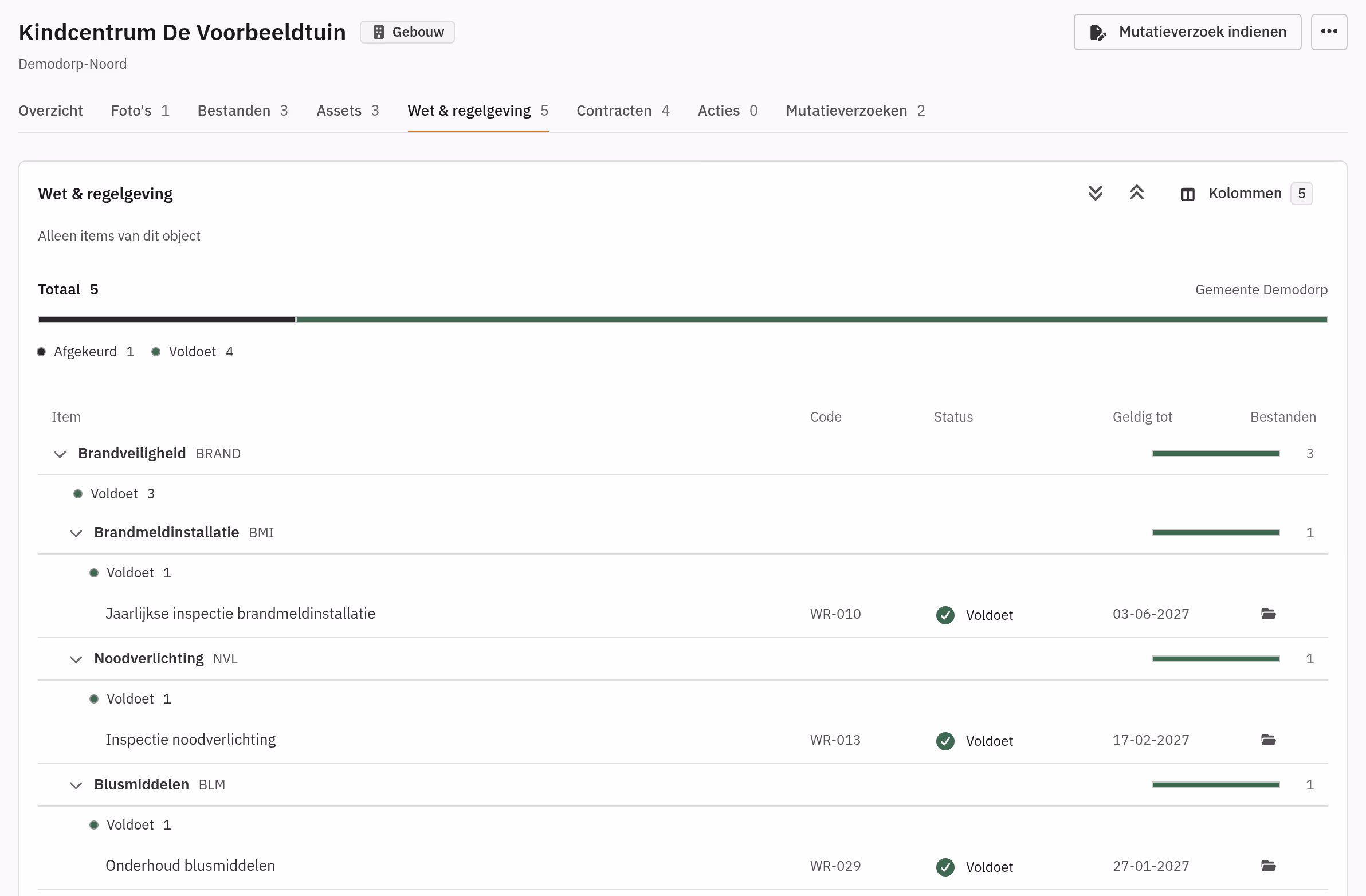Image resolution: width=1366 pixels, height=896 pixels.
Task: Open files folder for Inspectie noodverlichting
Action: 1268,740
